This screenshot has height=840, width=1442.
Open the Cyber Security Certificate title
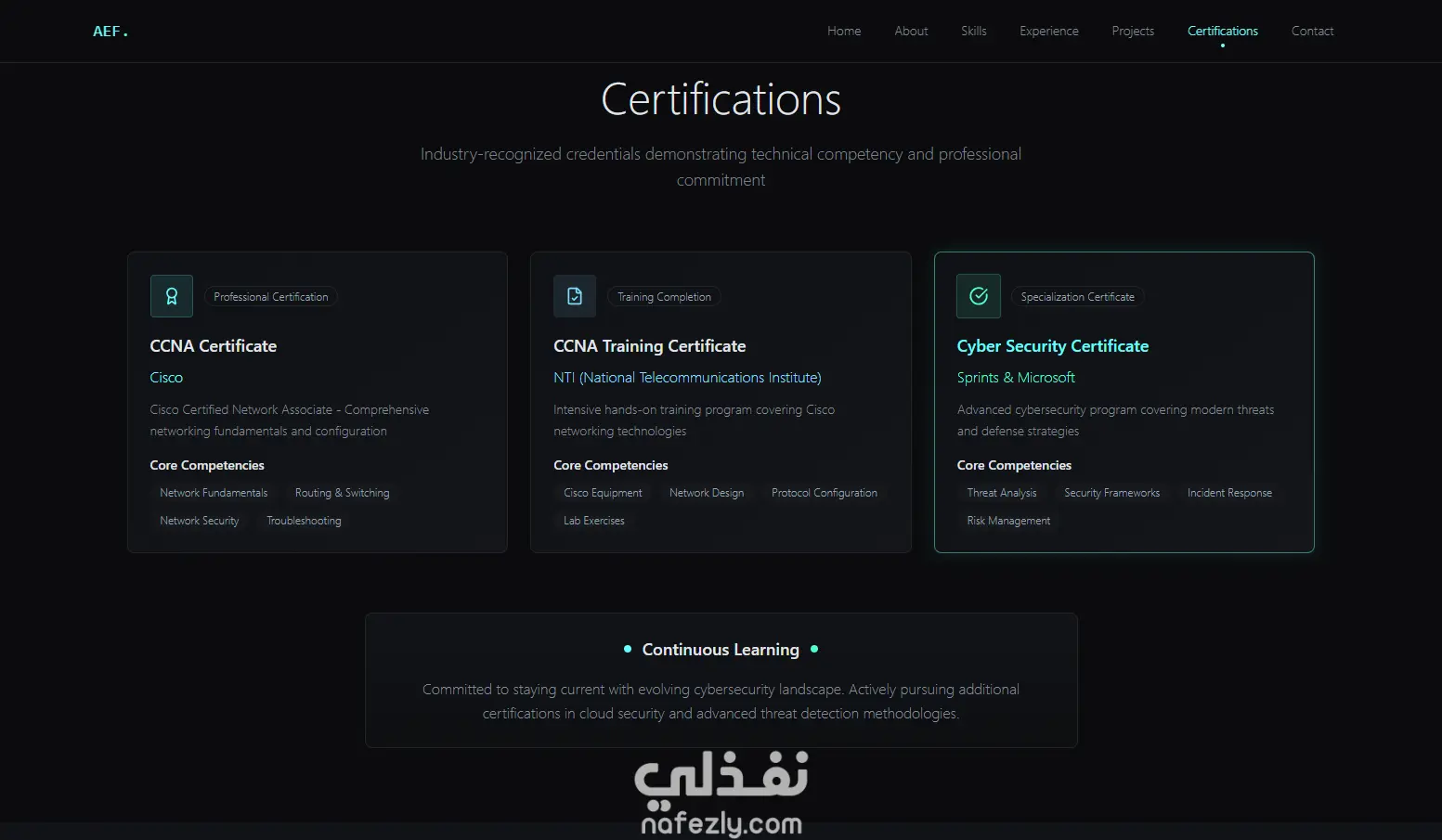click(1053, 346)
